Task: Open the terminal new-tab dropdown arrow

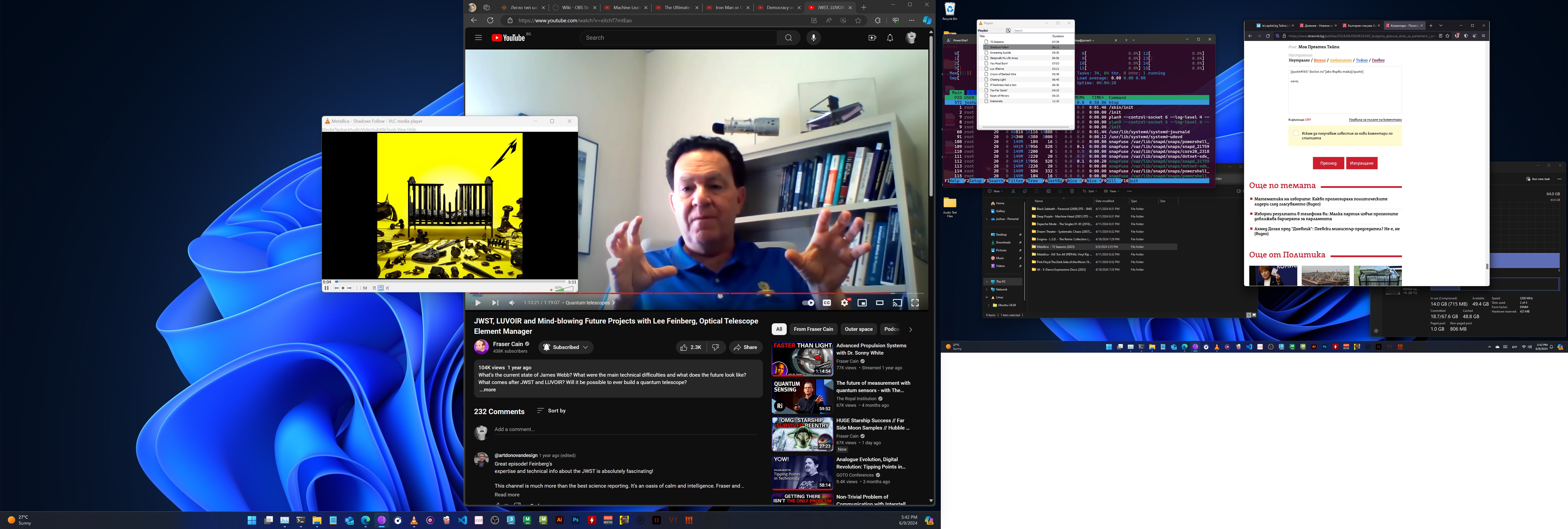Action: click(x=1133, y=40)
